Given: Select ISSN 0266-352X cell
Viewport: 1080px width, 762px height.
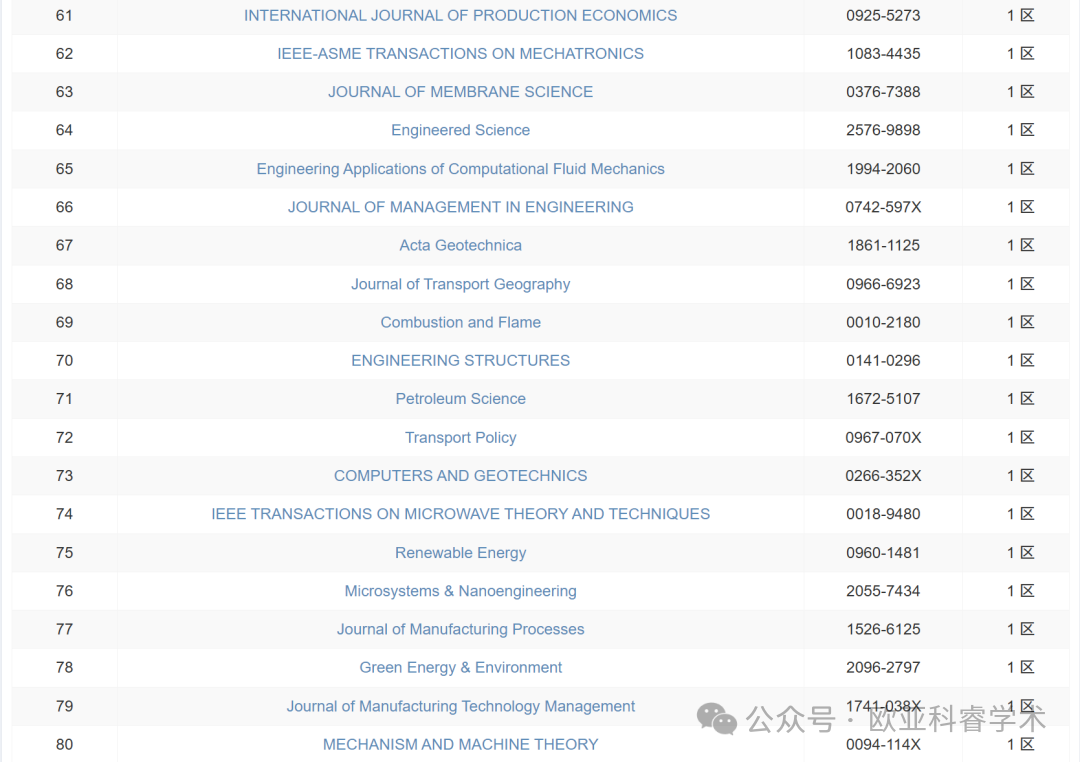Looking at the screenshot, I should point(883,475).
